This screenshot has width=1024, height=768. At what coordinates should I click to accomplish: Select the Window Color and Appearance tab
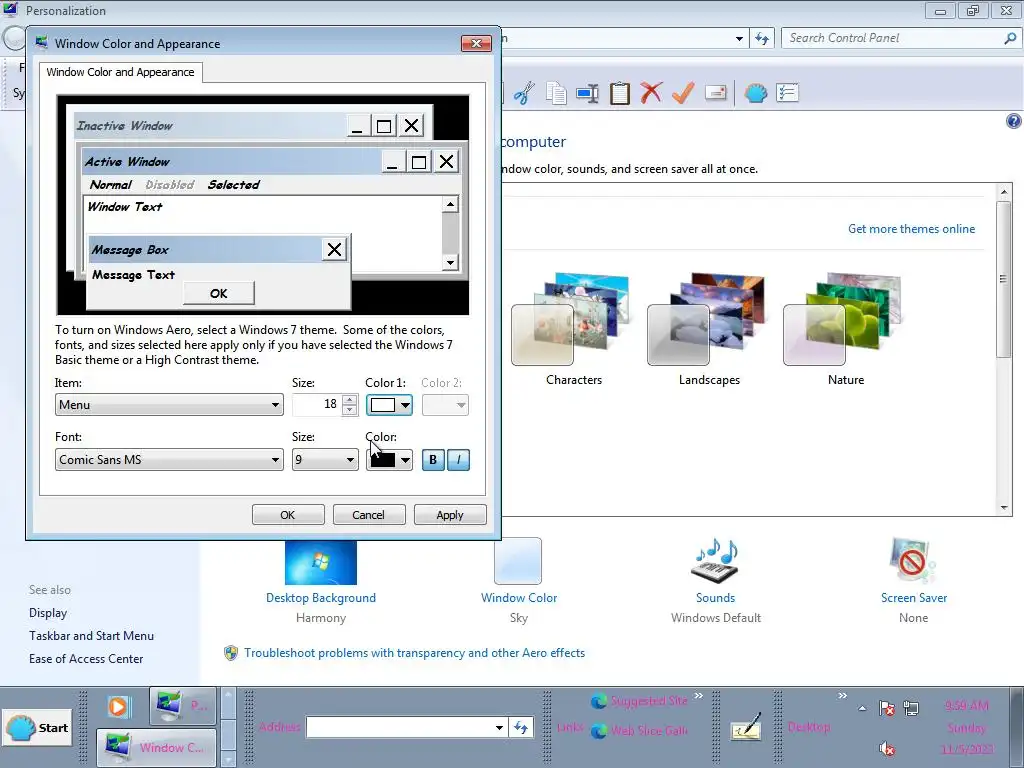coord(120,72)
